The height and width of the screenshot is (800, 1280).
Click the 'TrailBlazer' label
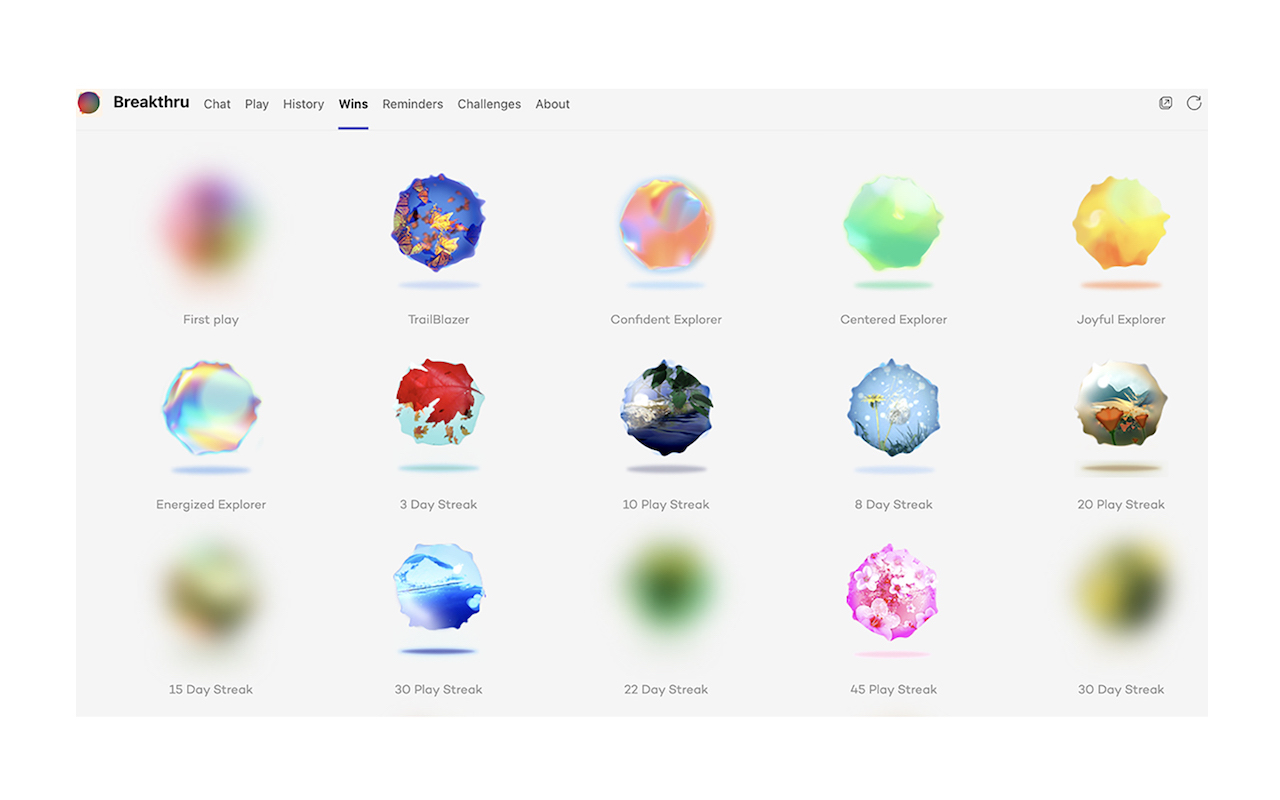[x=438, y=320]
